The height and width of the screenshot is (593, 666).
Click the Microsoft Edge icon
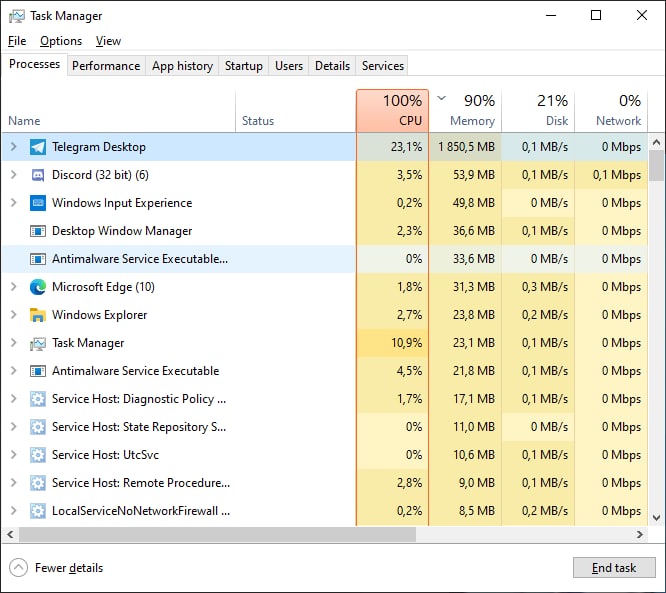(38, 287)
